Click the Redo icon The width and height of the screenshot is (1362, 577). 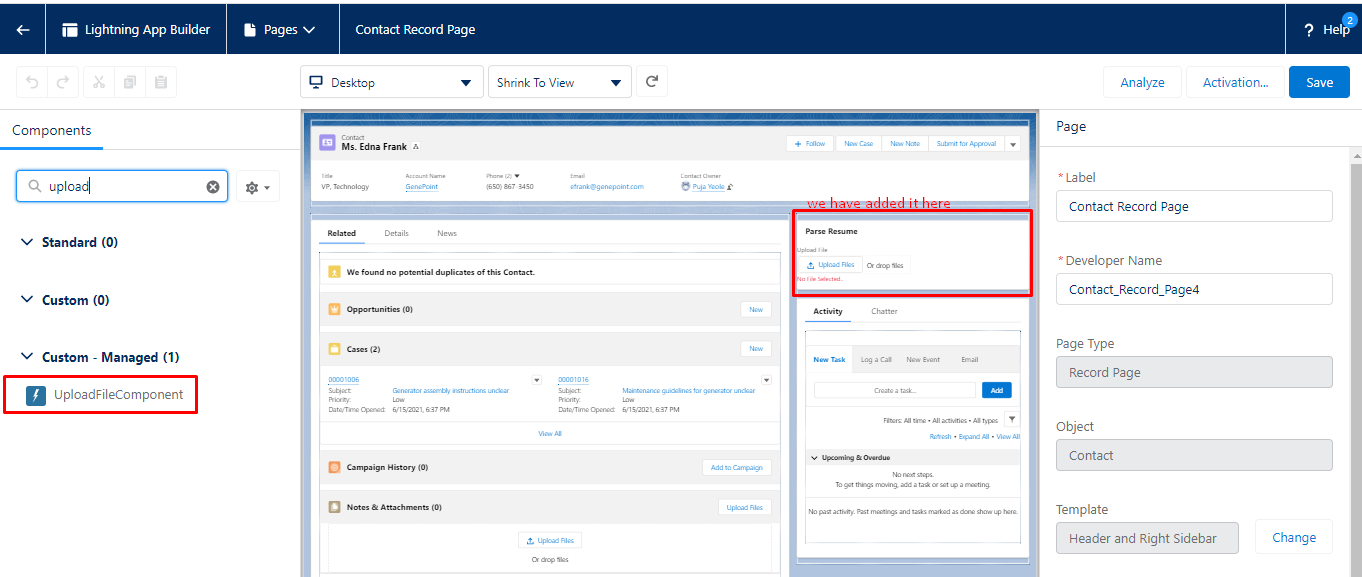pos(62,82)
